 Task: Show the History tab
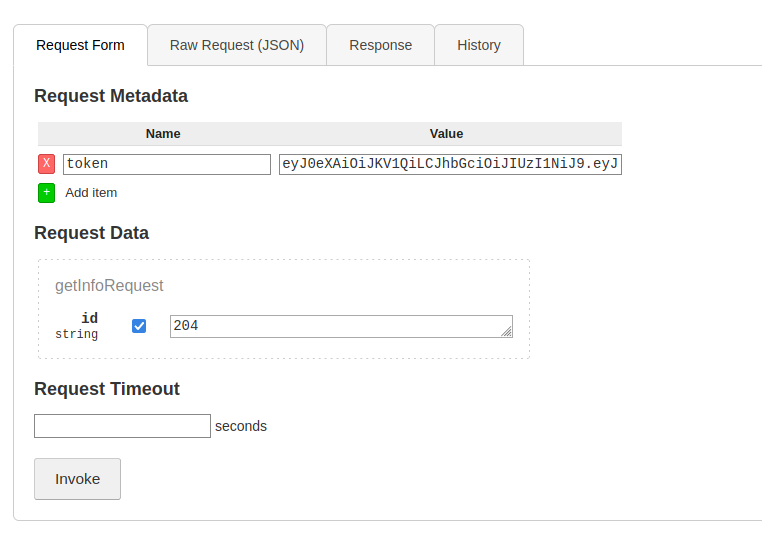tap(479, 45)
